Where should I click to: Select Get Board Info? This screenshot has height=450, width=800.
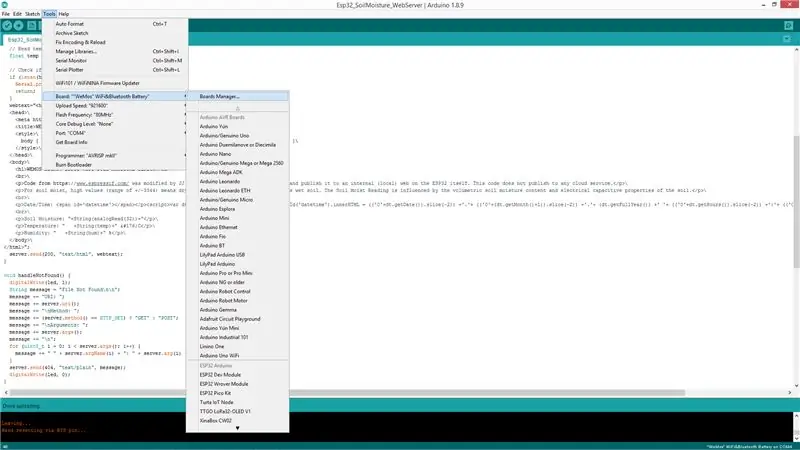115,142
